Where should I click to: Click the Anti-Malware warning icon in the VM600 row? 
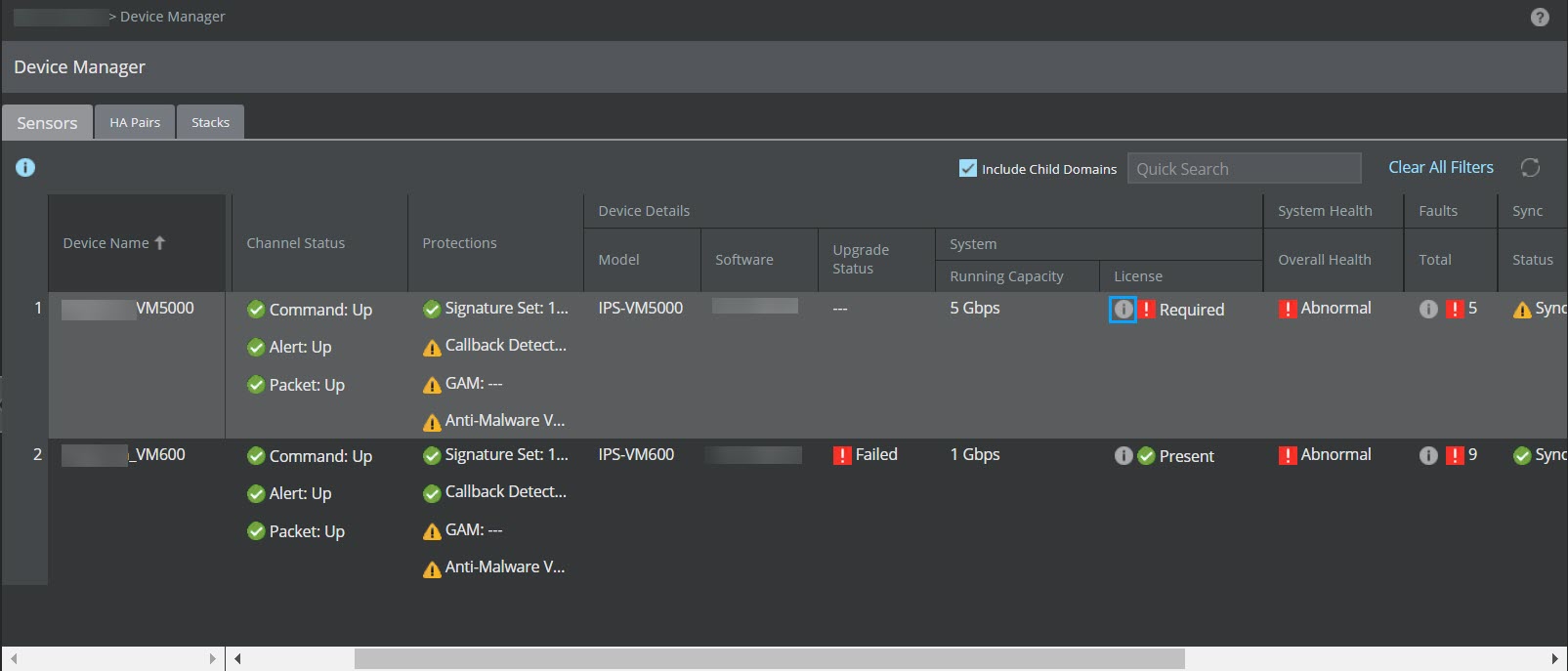point(432,569)
